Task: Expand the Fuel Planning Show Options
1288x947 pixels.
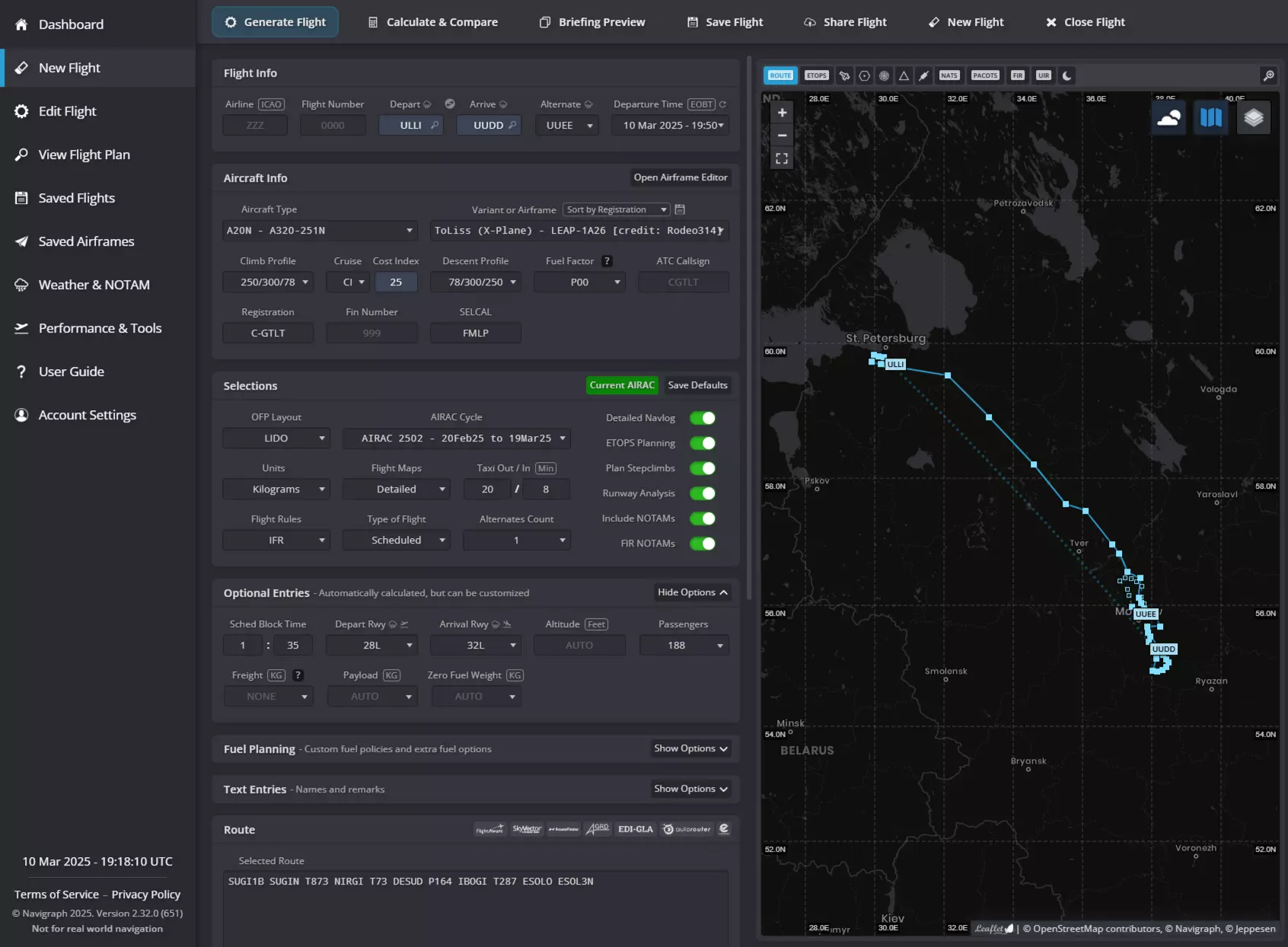Action: click(690, 748)
